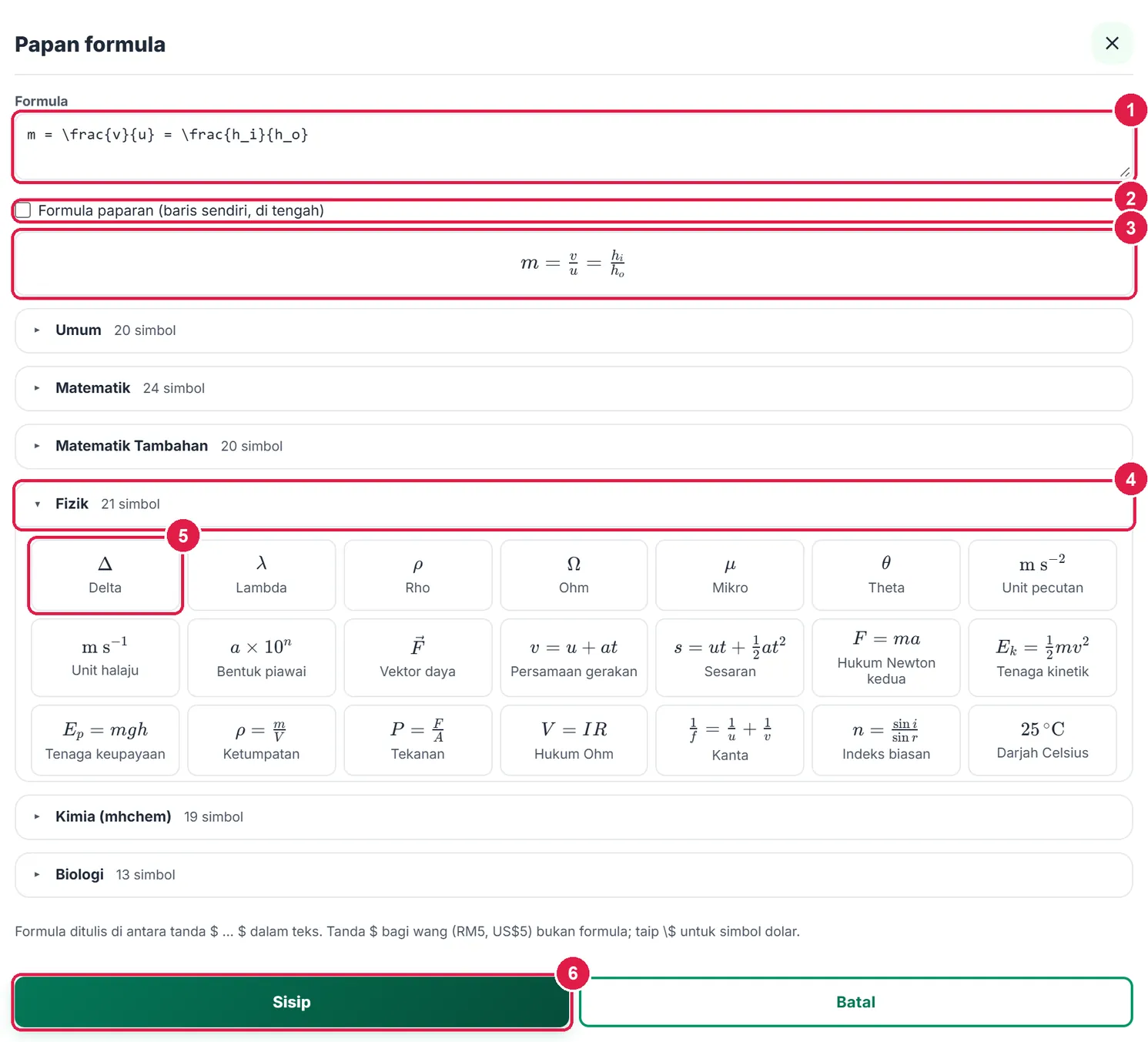Insert the Kanta lens formula
Viewport: 1148px width, 1042px height.
click(730, 740)
